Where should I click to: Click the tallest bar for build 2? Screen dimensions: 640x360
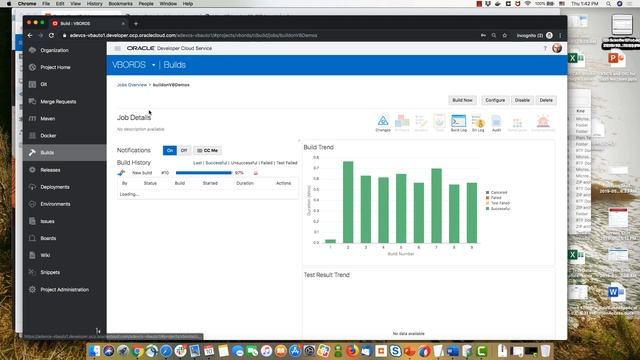[x=348, y=202]
